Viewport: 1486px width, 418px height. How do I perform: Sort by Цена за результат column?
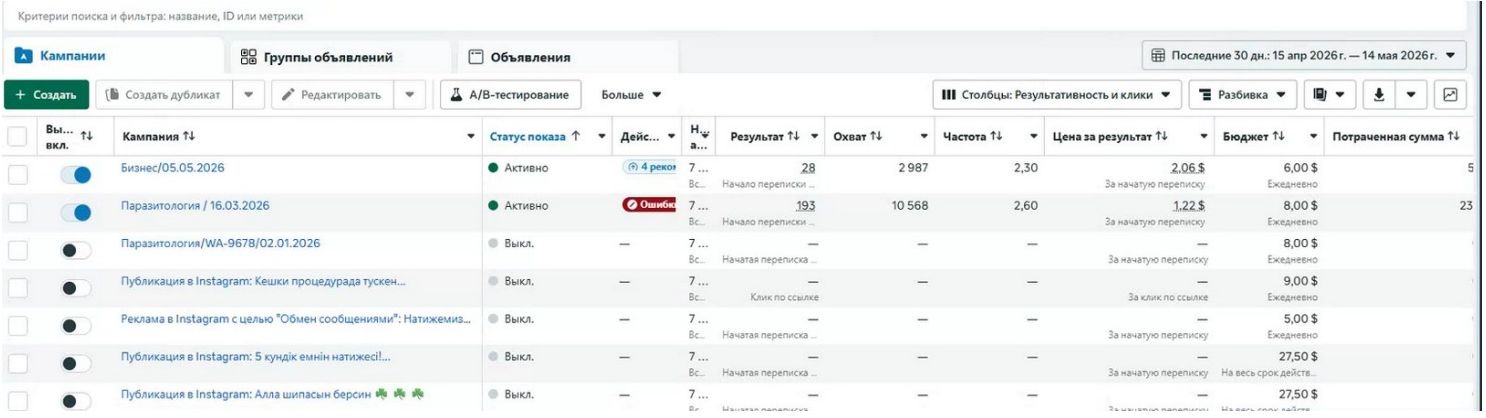(x=1110, y=136)
